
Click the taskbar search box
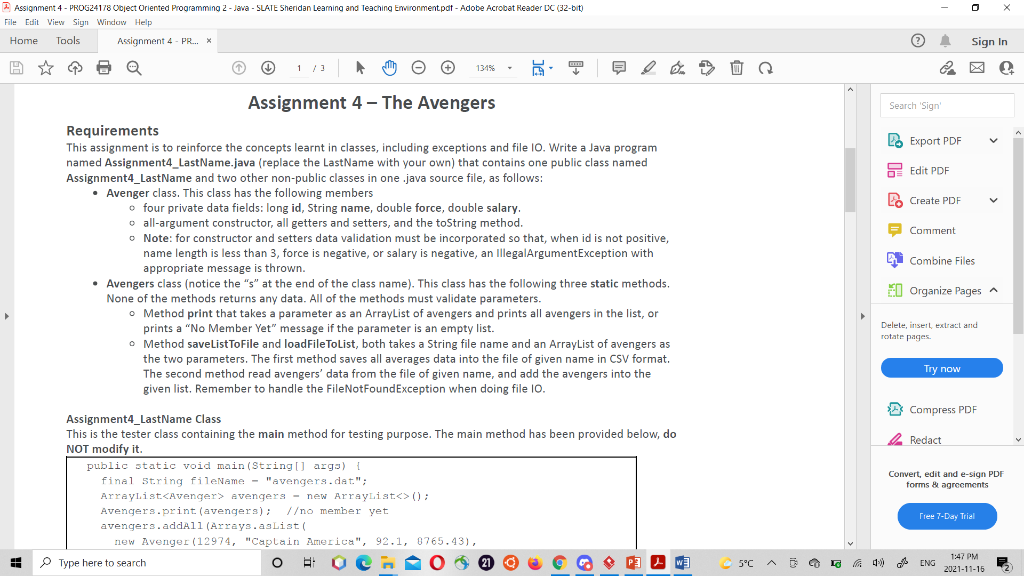[147, 562]
